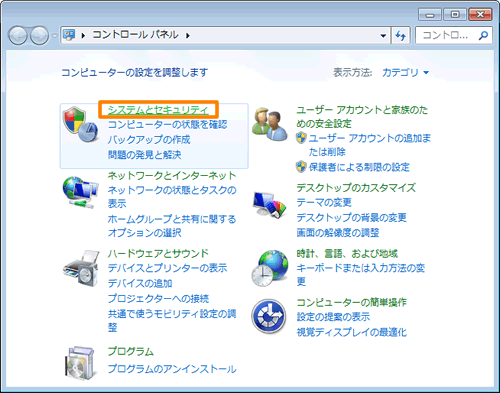Click the Ease of Access blue circle icon
Screen dimensions: 500x393
point(269,317)
